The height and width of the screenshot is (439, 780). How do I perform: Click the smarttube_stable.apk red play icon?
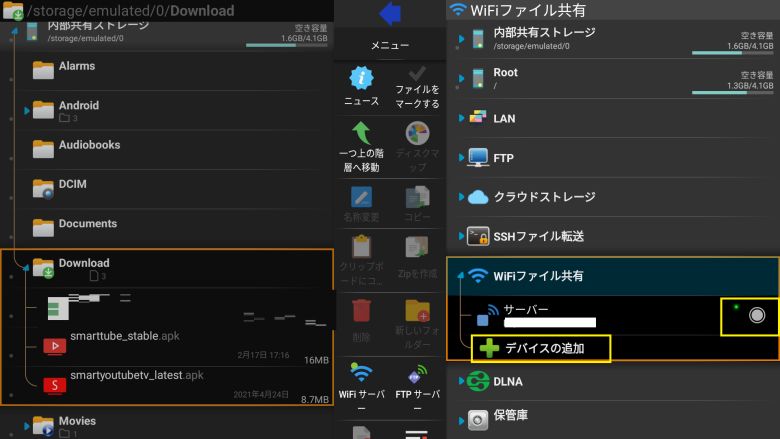(55, 346)
